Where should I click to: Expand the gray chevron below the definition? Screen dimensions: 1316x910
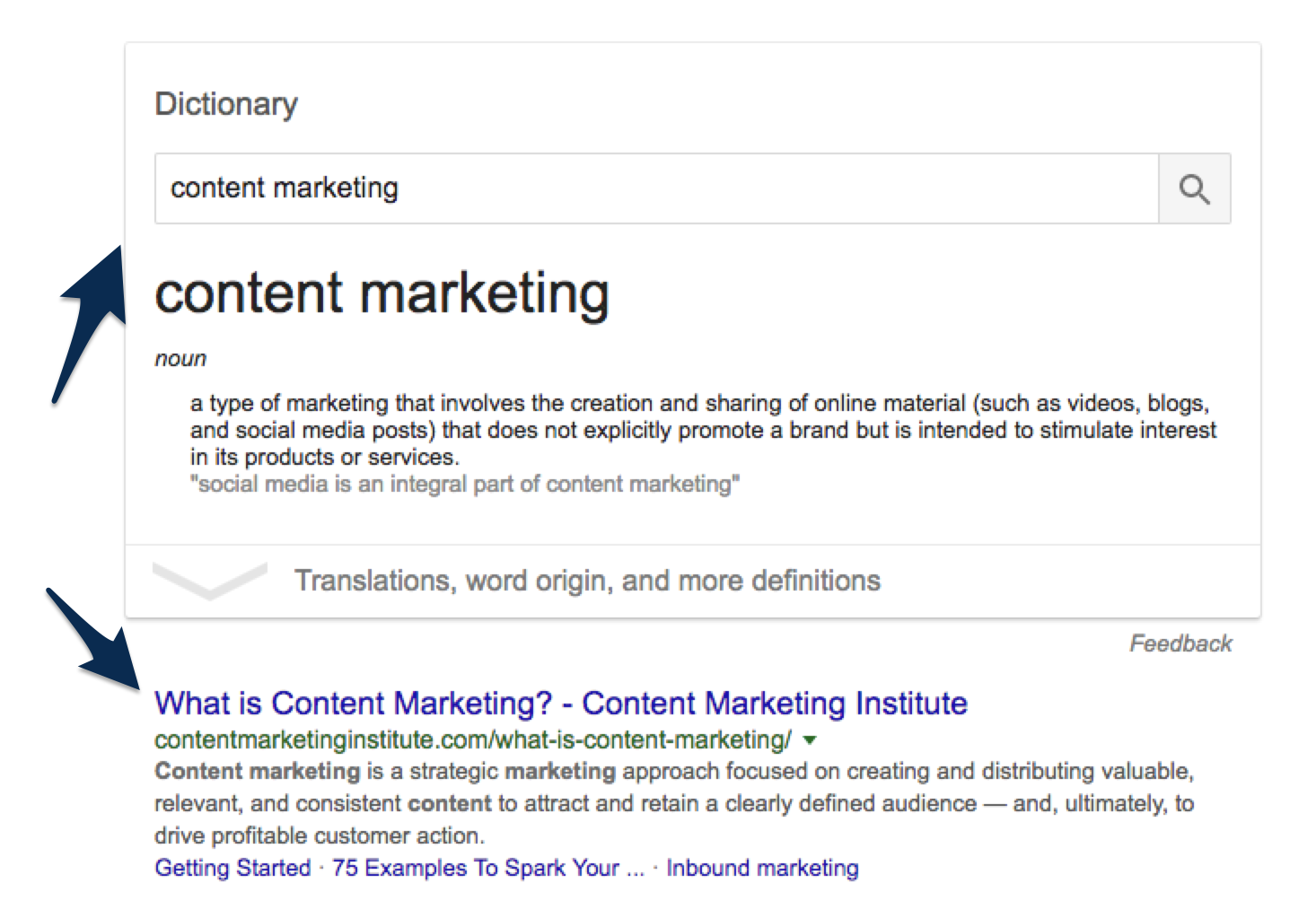(x=209, y=581)
